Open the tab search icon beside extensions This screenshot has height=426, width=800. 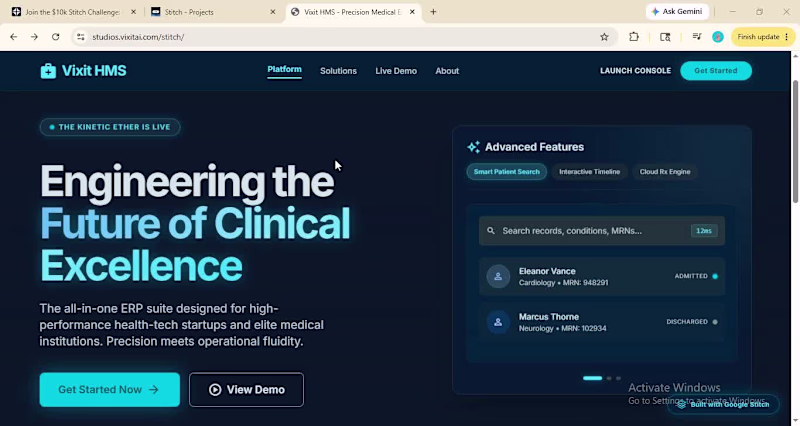(x=665, y=37)
